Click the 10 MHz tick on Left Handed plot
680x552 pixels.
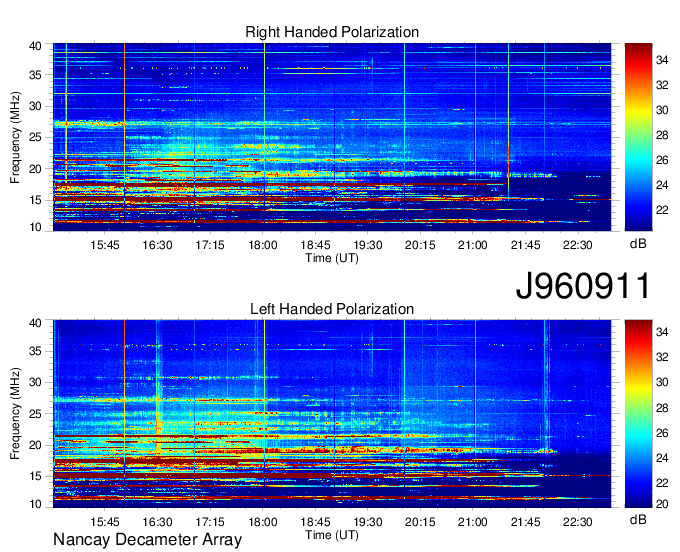click(35, 504)
